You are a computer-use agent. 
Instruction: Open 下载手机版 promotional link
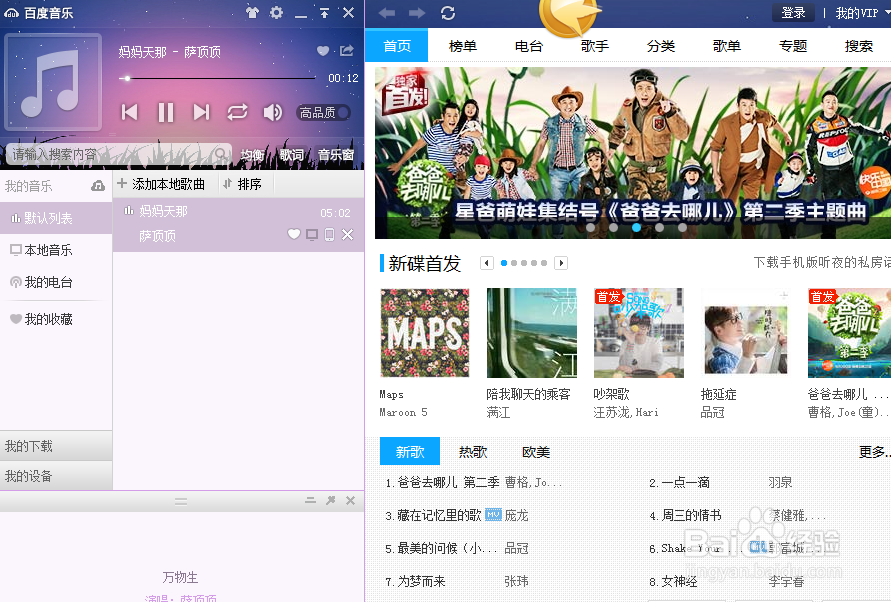tap(822, 262)
